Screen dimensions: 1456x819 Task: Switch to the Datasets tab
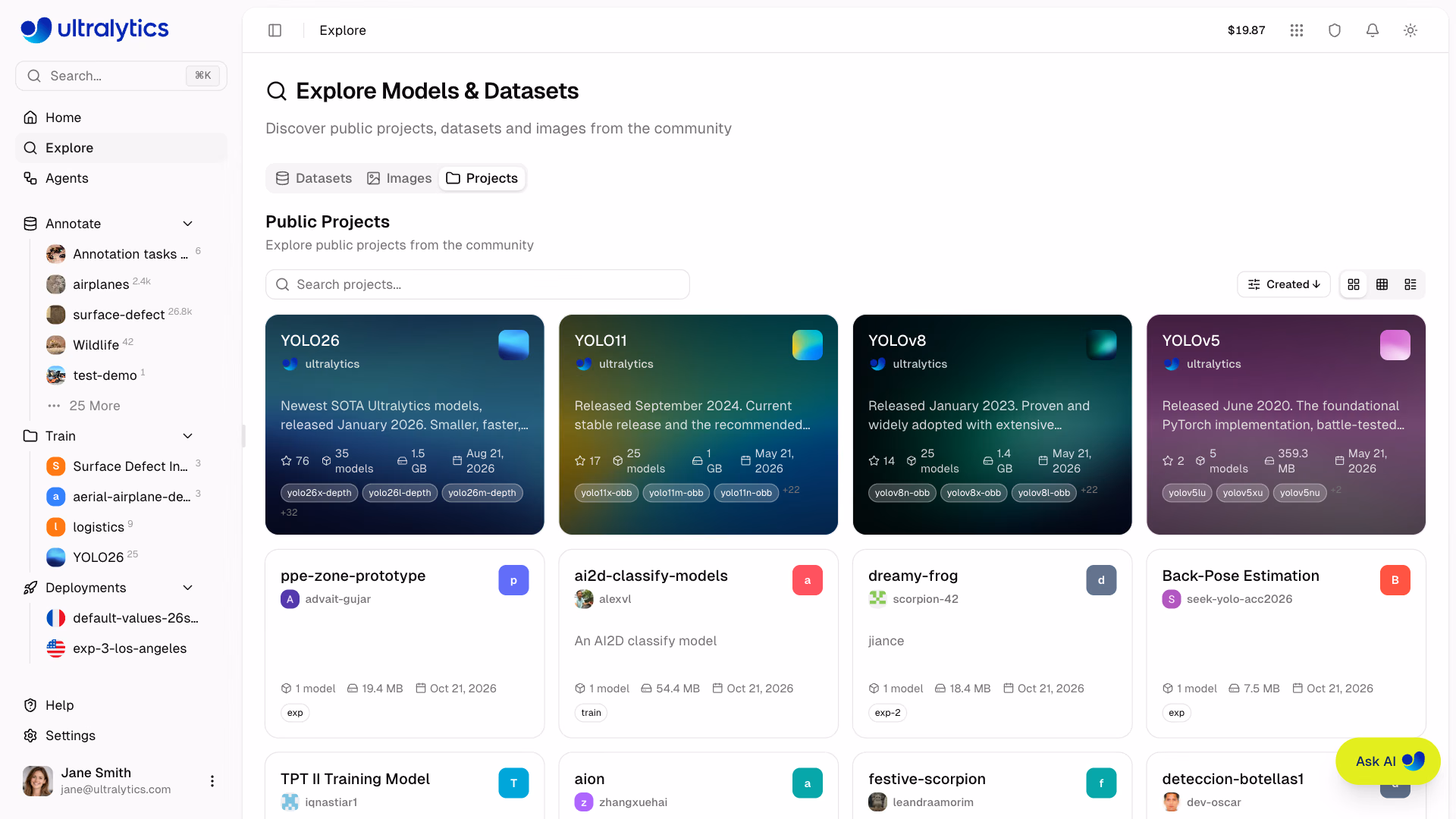pyautogui.click(x=314, y=178)
